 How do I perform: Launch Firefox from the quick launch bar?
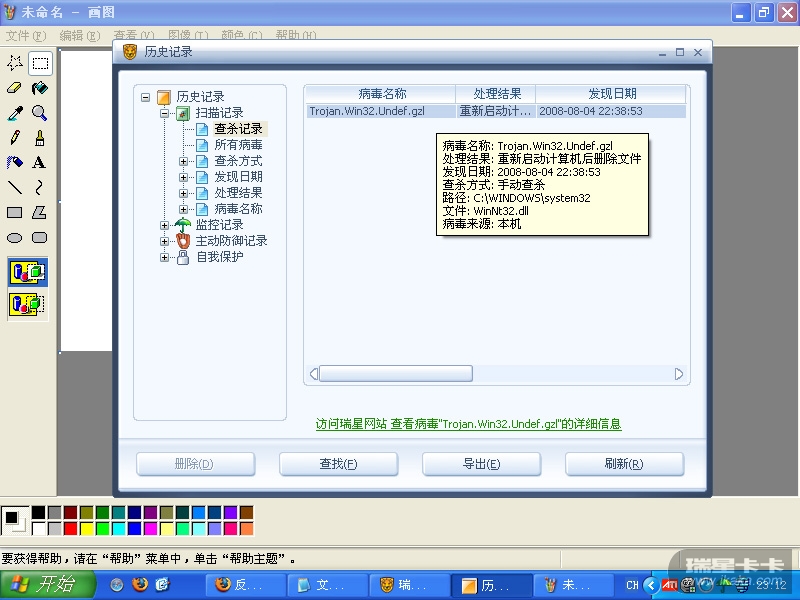coord(140,585)
